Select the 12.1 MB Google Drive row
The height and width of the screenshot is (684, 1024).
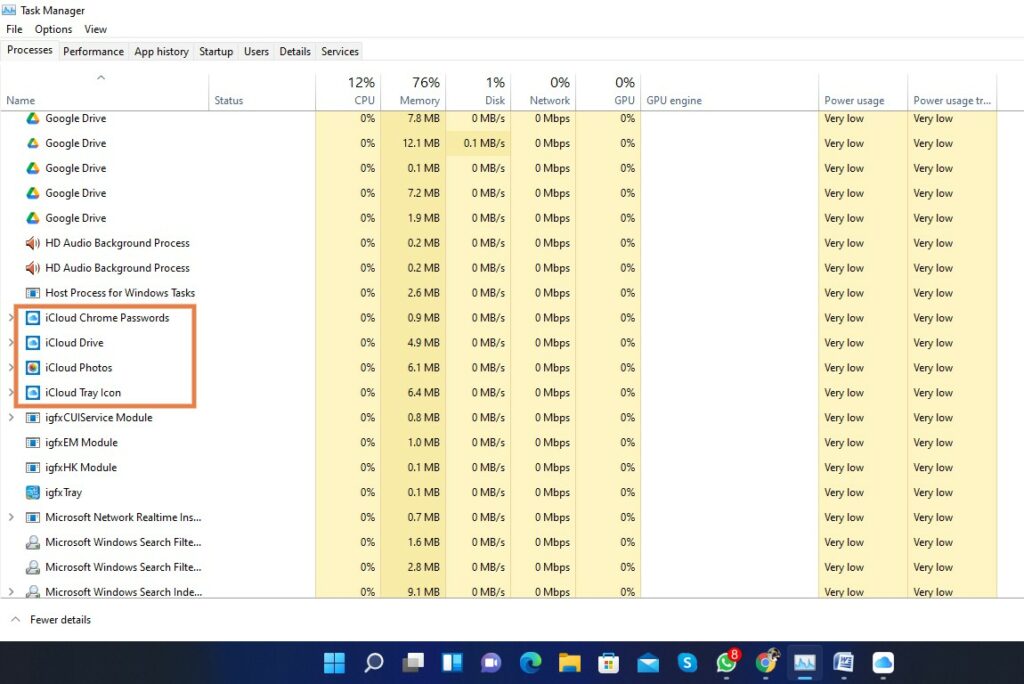coord(499,143)
